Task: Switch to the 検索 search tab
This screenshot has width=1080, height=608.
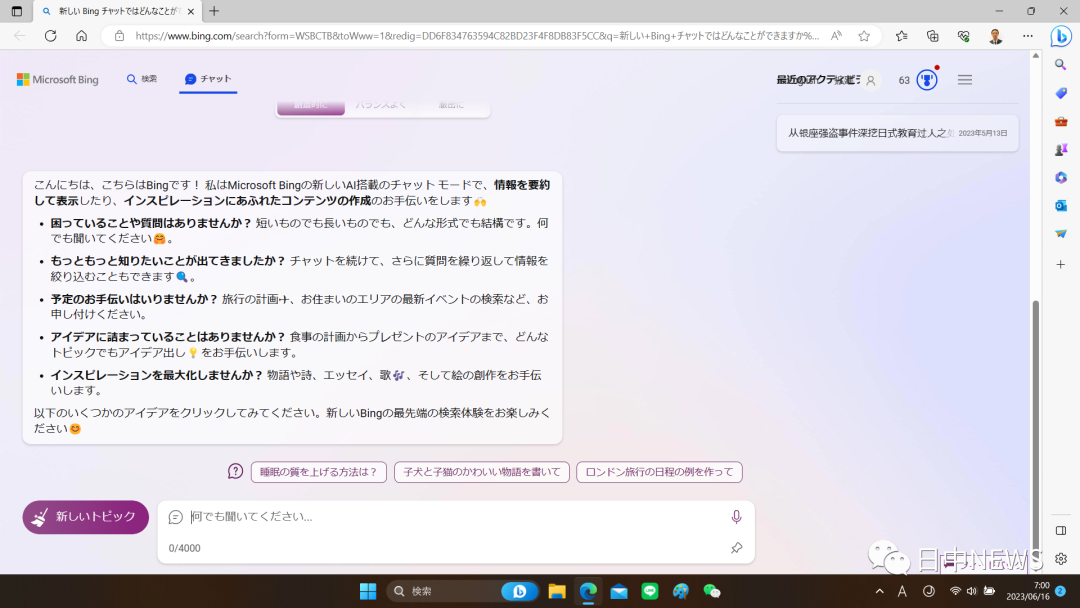Action: [142, 79]
